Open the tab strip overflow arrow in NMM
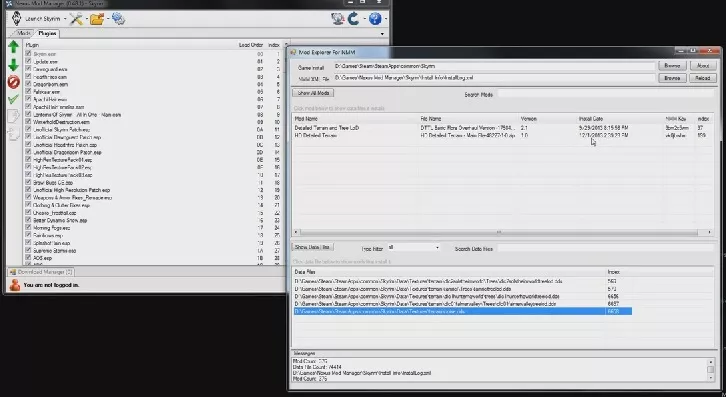The width and height of the screenshot is (726, 397). tap(382, 34)
